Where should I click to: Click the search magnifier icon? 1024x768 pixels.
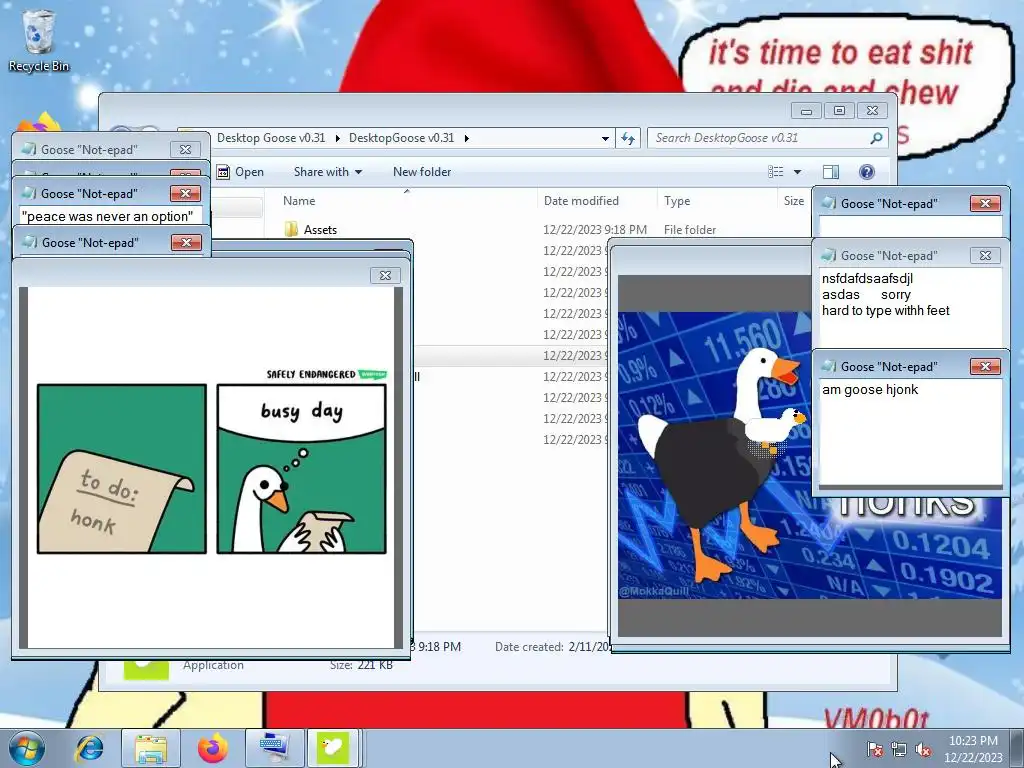point(876,138)
